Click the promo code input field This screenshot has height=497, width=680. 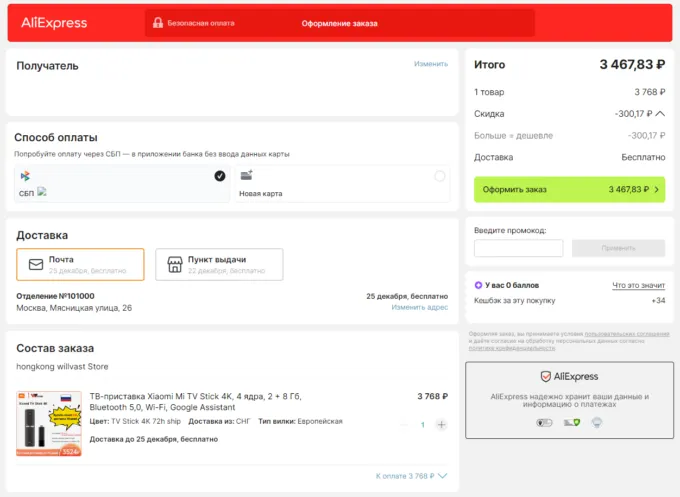coord(518,248)
